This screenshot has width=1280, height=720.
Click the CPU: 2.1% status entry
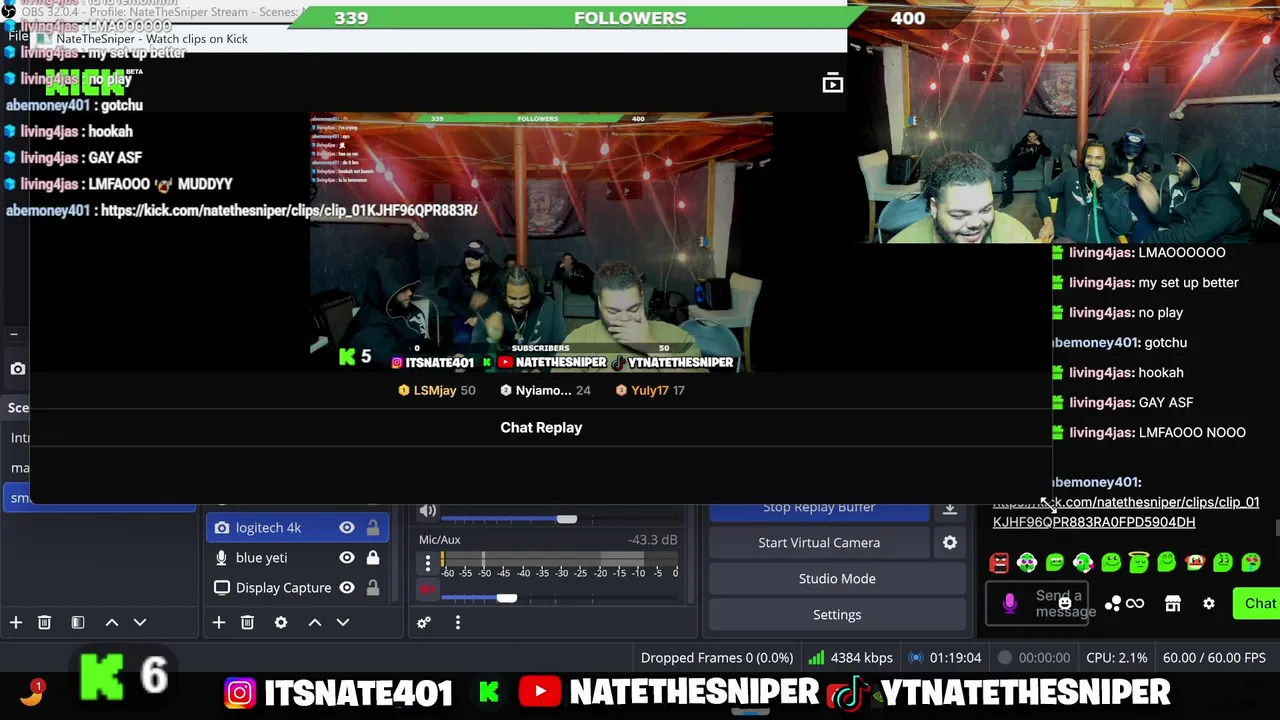click(x=1116, y=657)
